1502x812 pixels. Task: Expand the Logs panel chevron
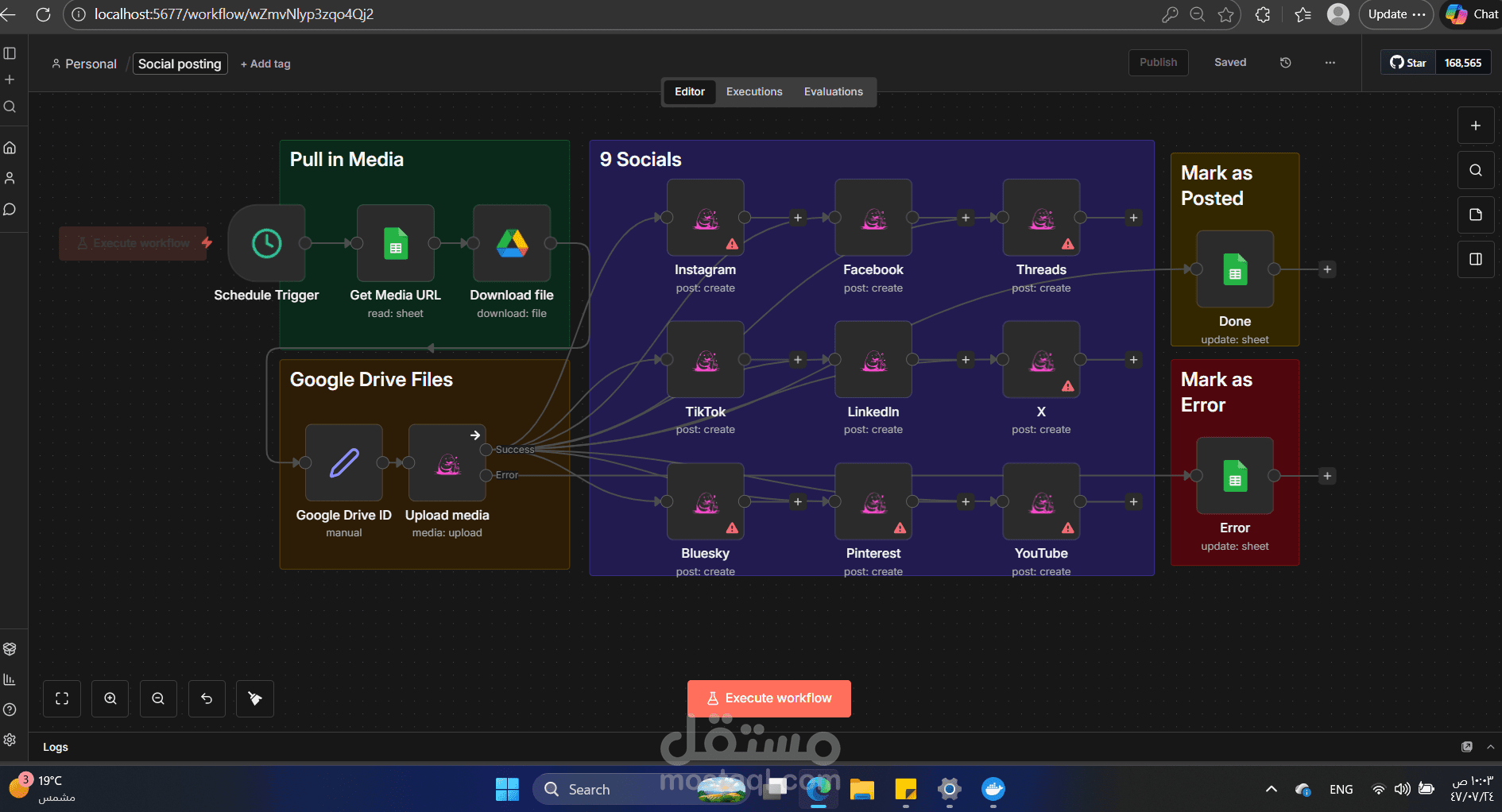[1491, 747]
